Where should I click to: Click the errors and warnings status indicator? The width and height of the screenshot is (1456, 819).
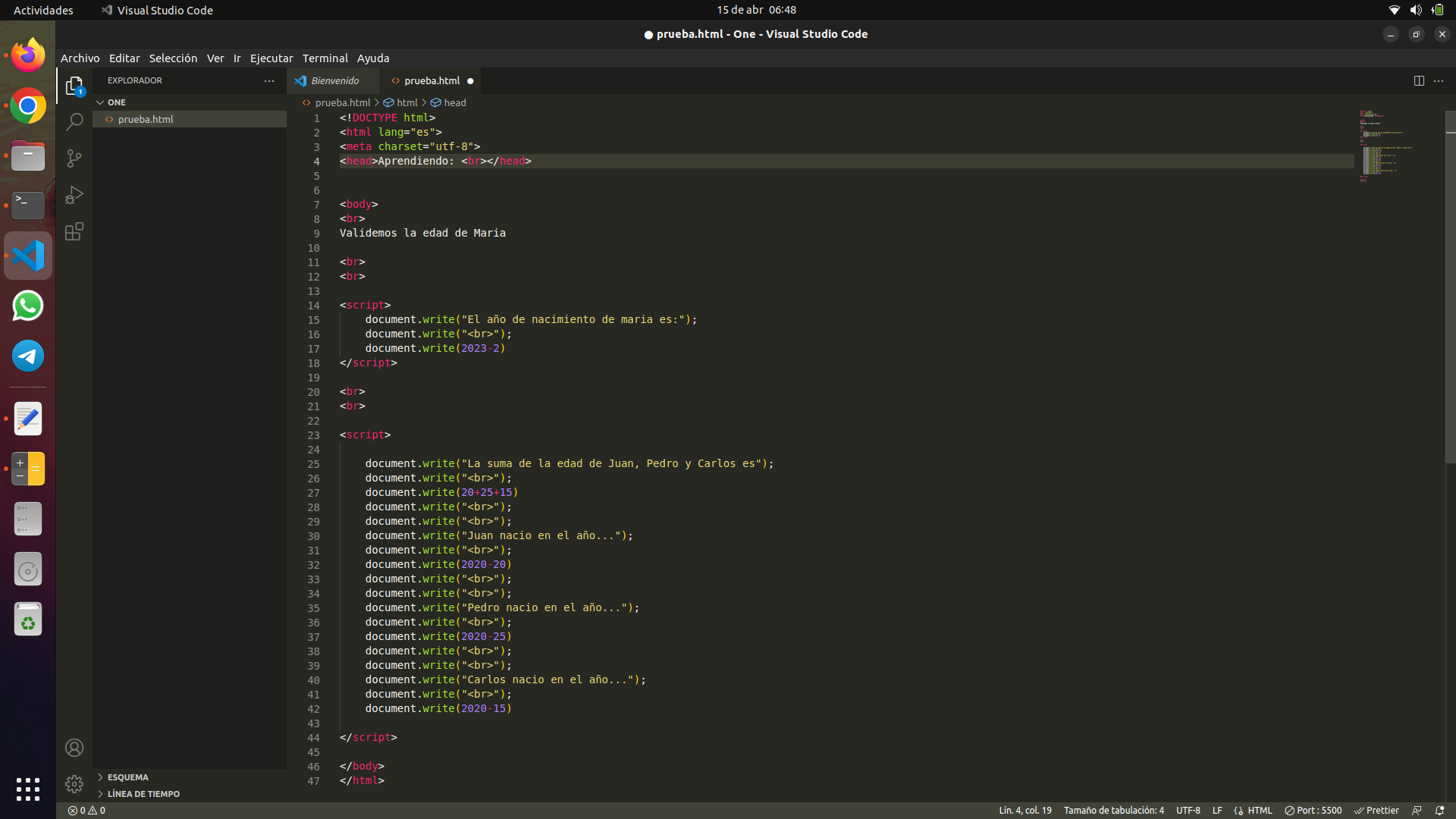(x=86, y=811)
